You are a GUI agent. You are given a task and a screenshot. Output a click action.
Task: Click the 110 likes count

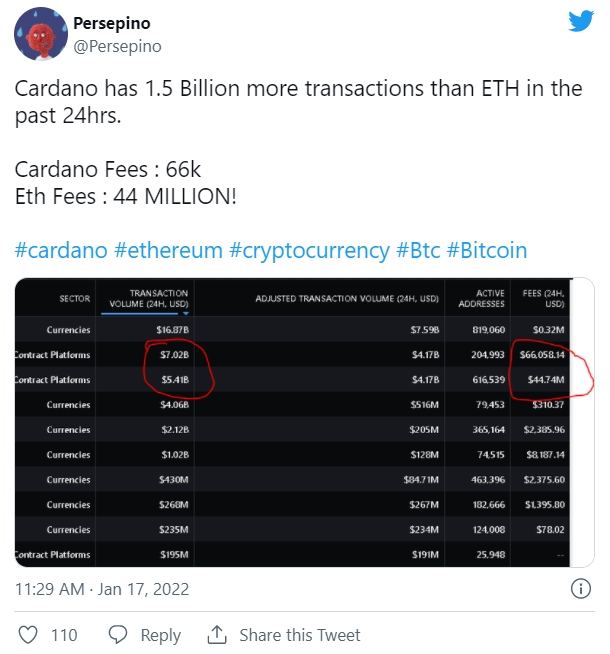click(64, 635)
